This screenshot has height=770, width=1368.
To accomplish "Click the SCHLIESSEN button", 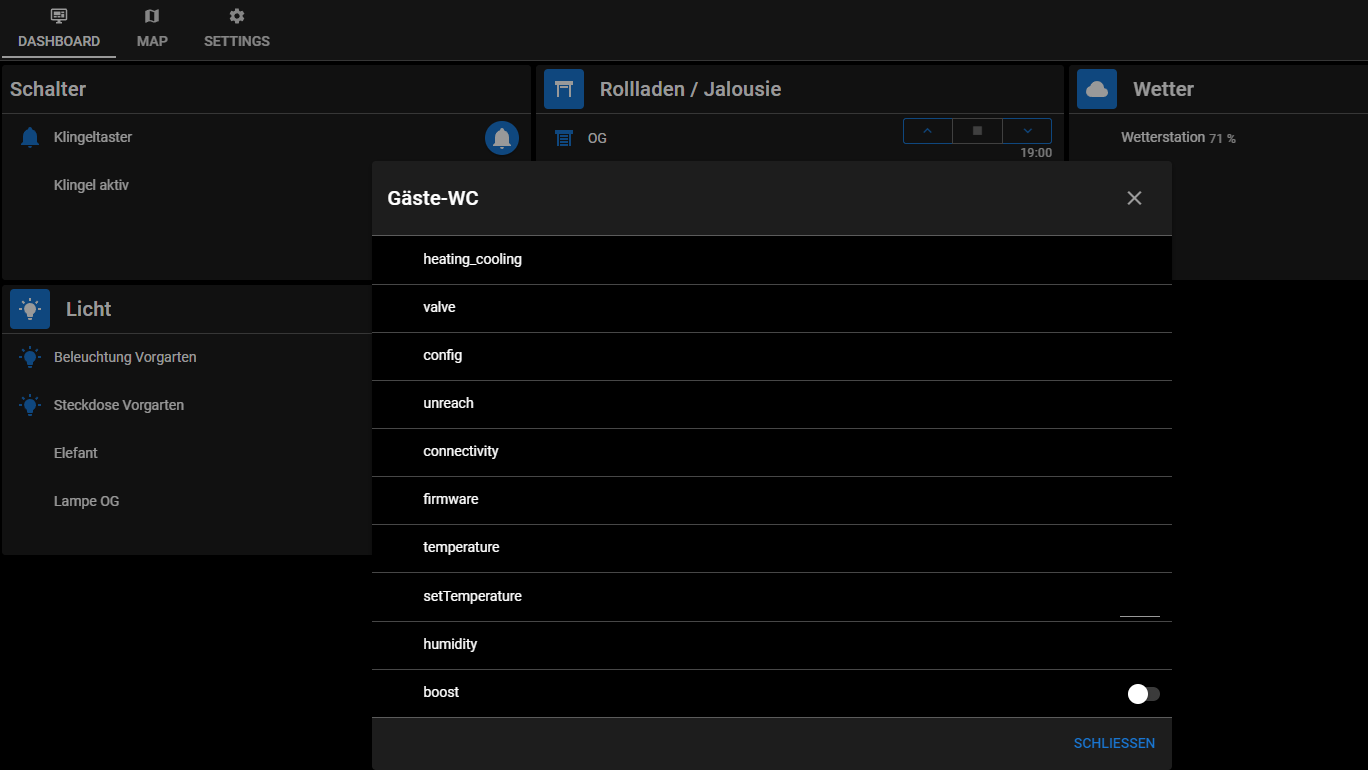I will pos(1114,743).
